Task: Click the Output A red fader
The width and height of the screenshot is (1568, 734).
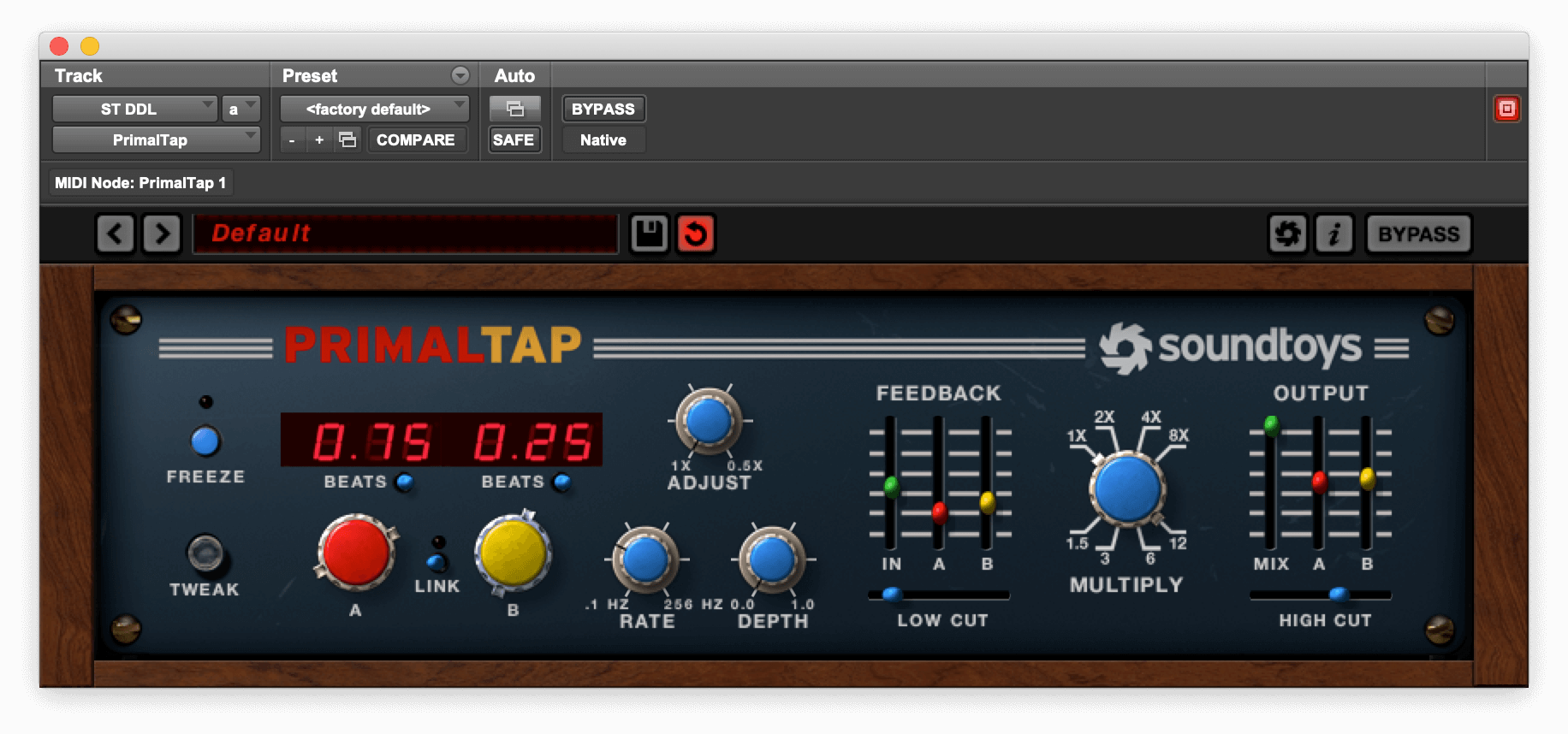Action: (1319, 482)
